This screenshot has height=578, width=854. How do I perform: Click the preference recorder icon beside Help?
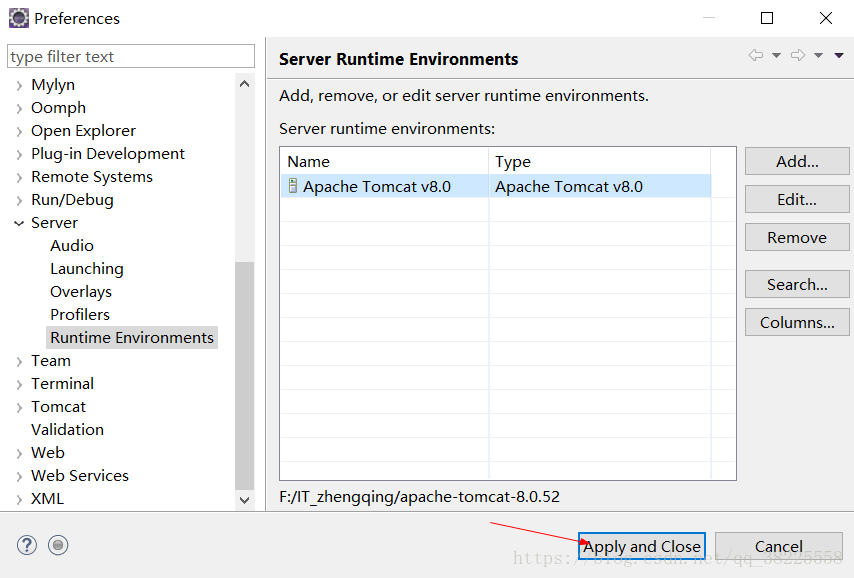(x=58, y=545)
